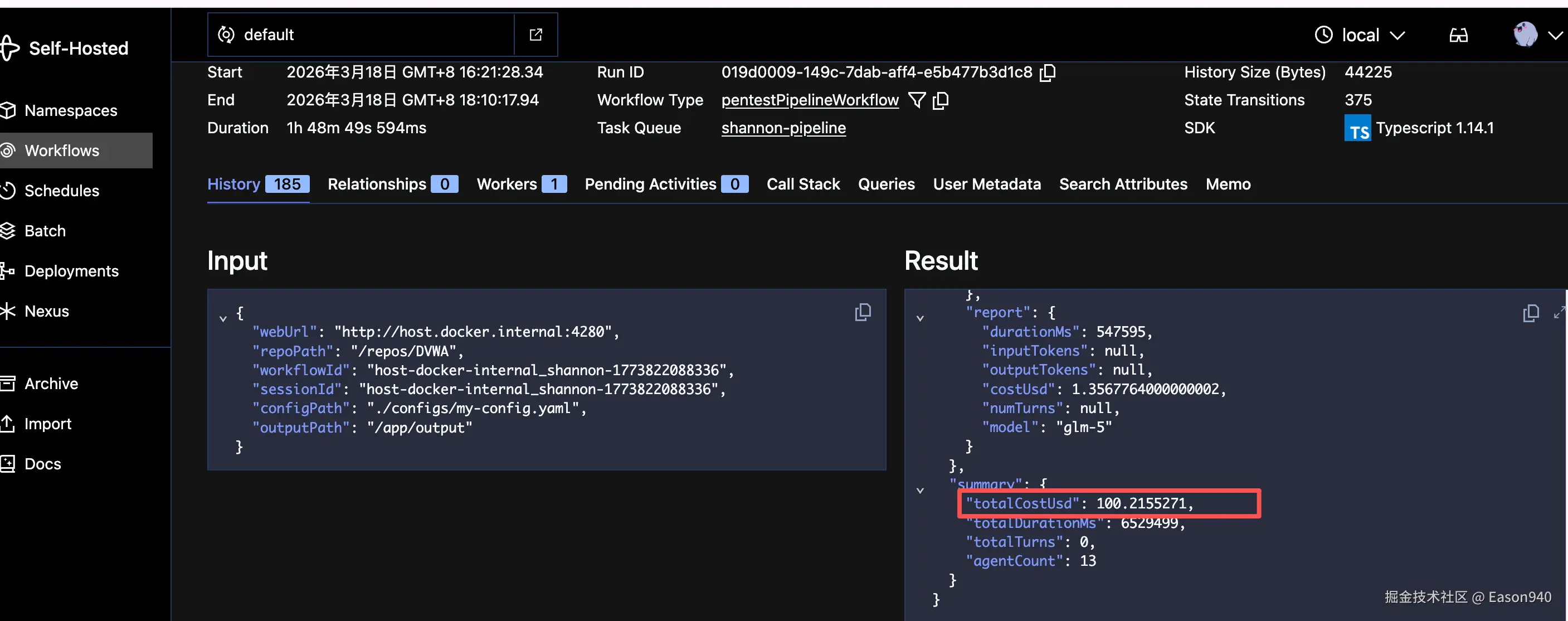Collapse the report object in Result
Viewport: 1568px width, 621px height.
tap(920, 318)
